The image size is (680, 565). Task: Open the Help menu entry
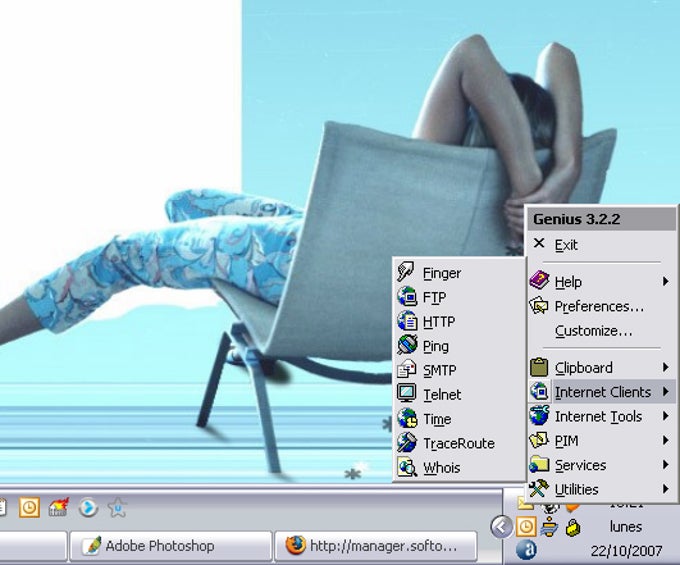click(x=601, y=282)
